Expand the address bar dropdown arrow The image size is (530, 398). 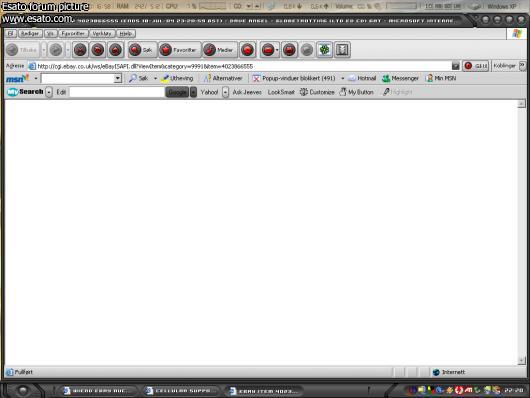[x=456, y=66]
